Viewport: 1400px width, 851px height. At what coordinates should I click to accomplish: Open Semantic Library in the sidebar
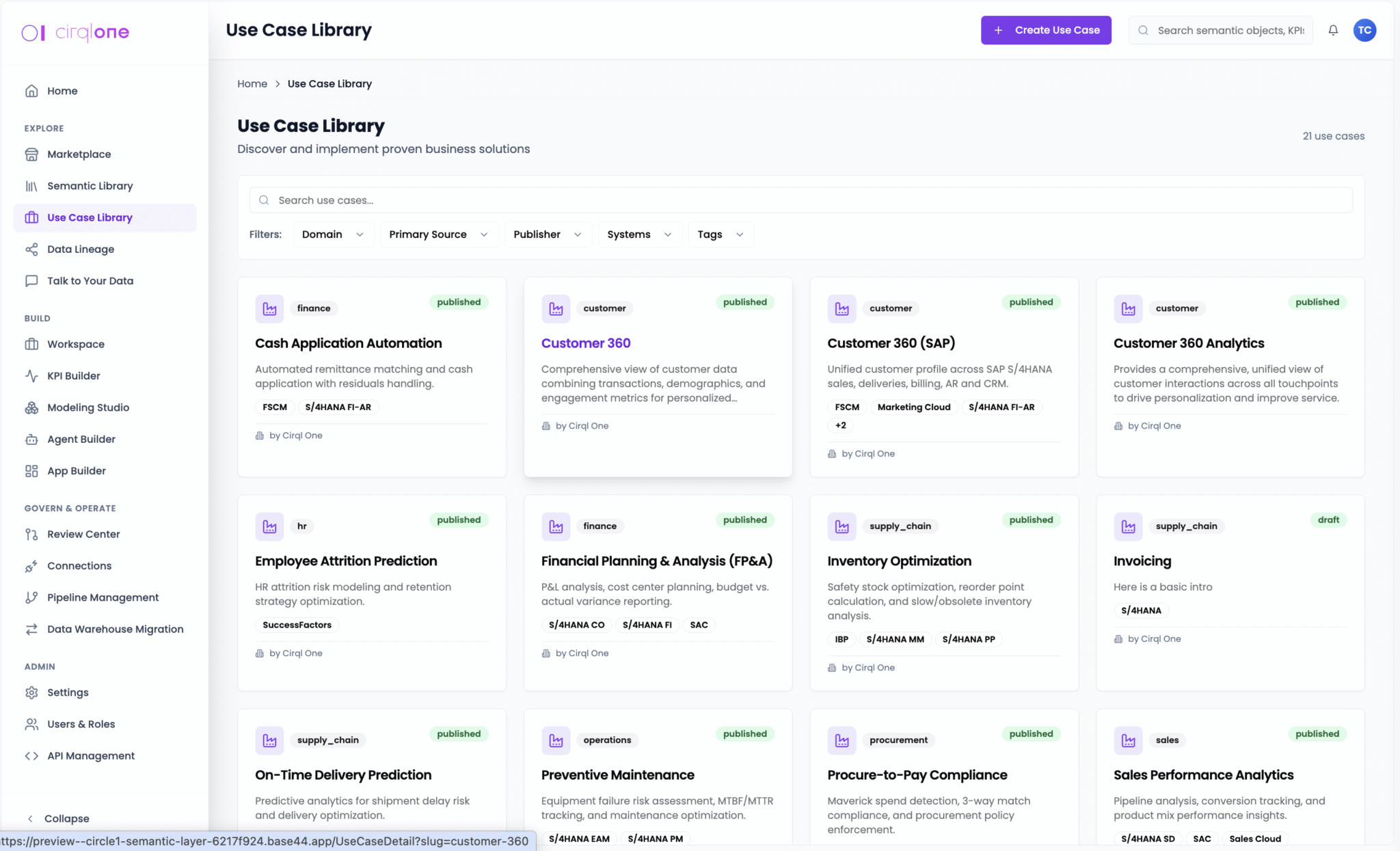(90, 186)
